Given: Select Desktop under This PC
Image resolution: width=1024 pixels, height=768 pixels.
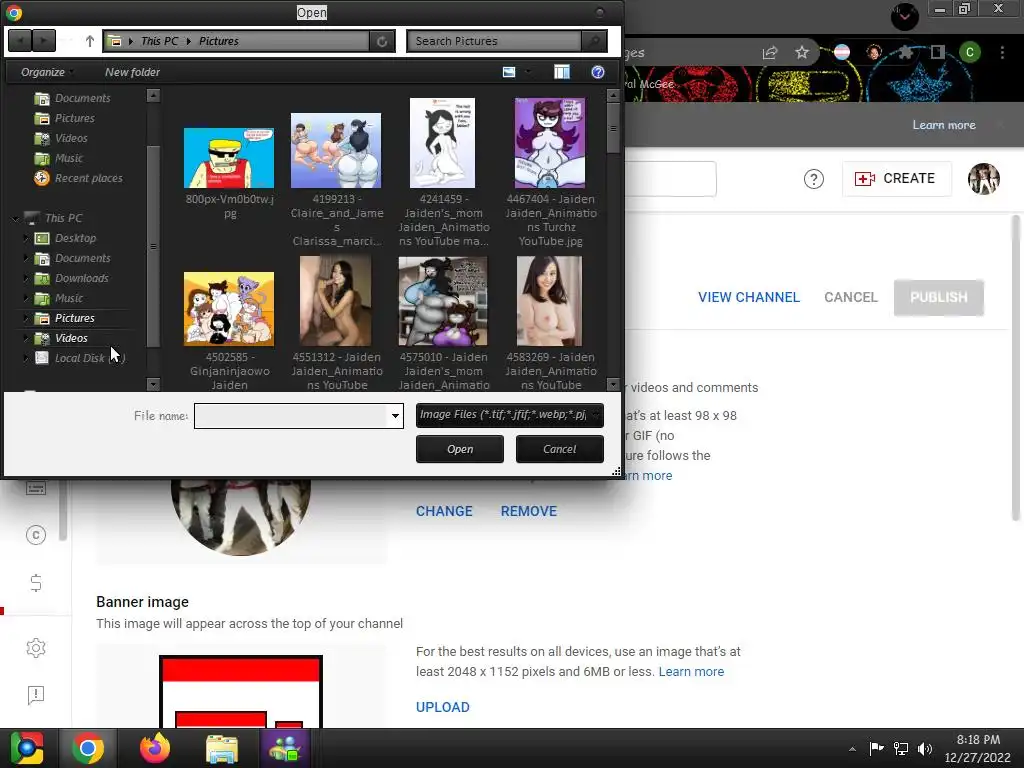Looking at the screenshot, I should [65, 238].
